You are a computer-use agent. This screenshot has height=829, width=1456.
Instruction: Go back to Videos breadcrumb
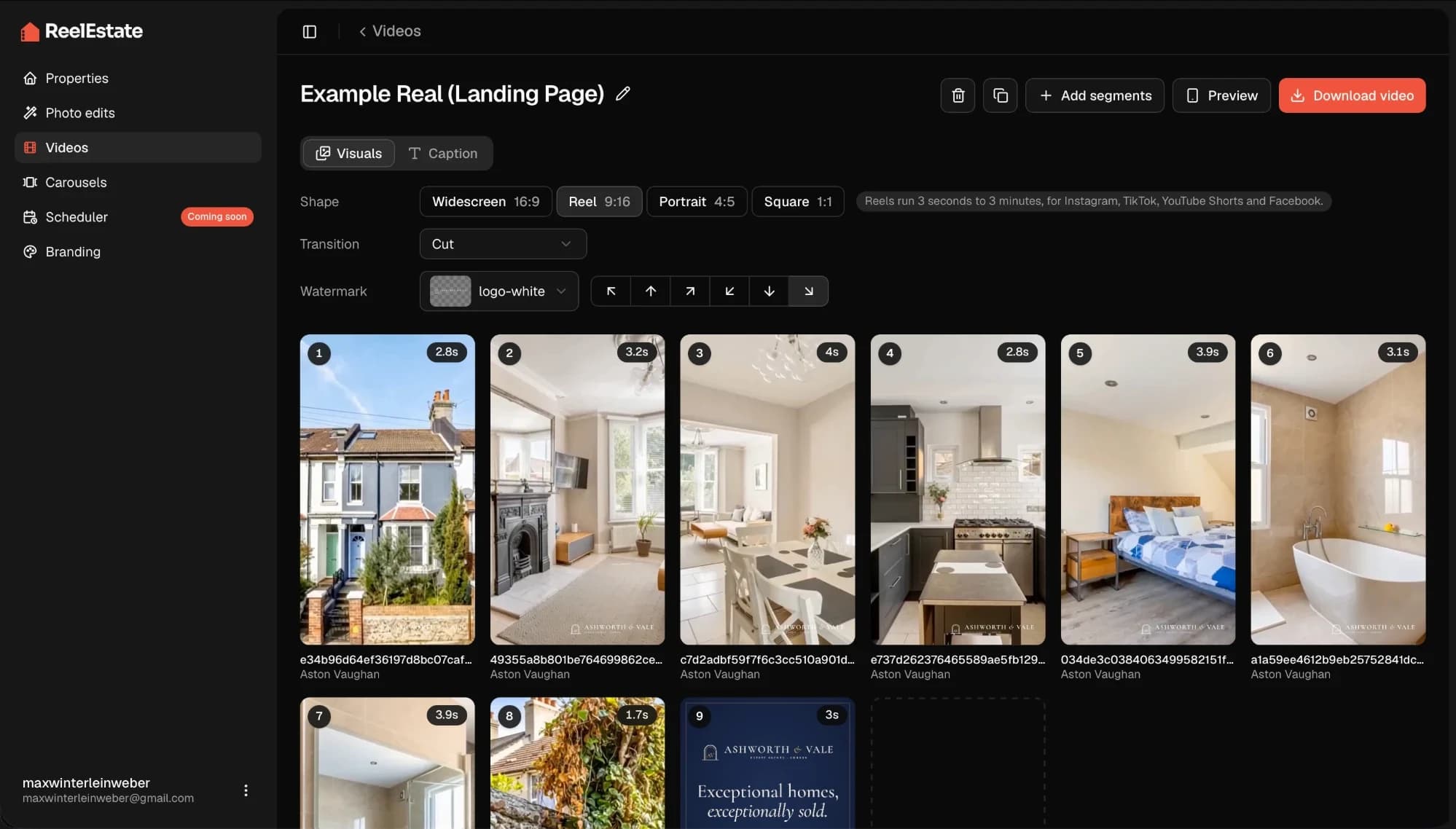(x=390, y=31)
